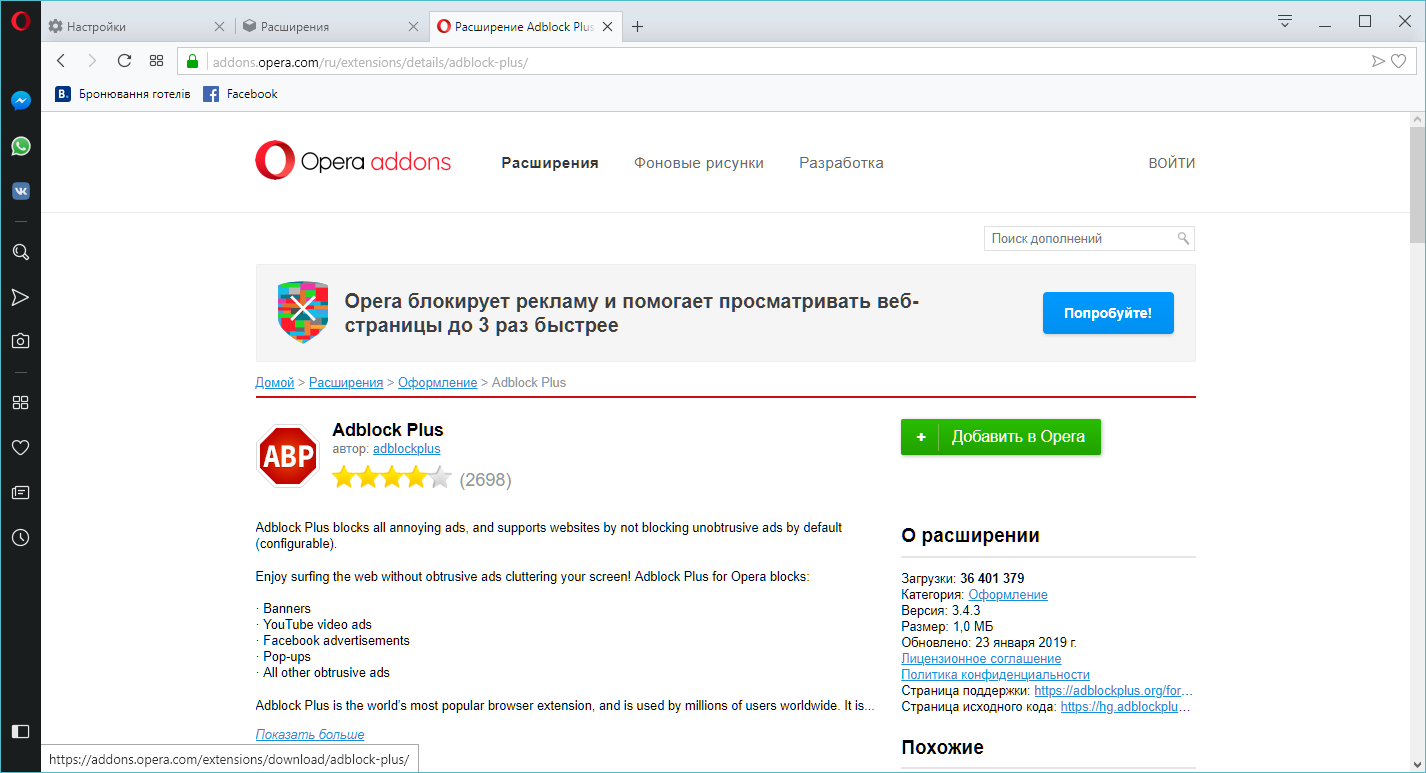Click the Попробуйте! button
The height and width of the screenshot is (773, 1426).
click(x=1108, y=313)
